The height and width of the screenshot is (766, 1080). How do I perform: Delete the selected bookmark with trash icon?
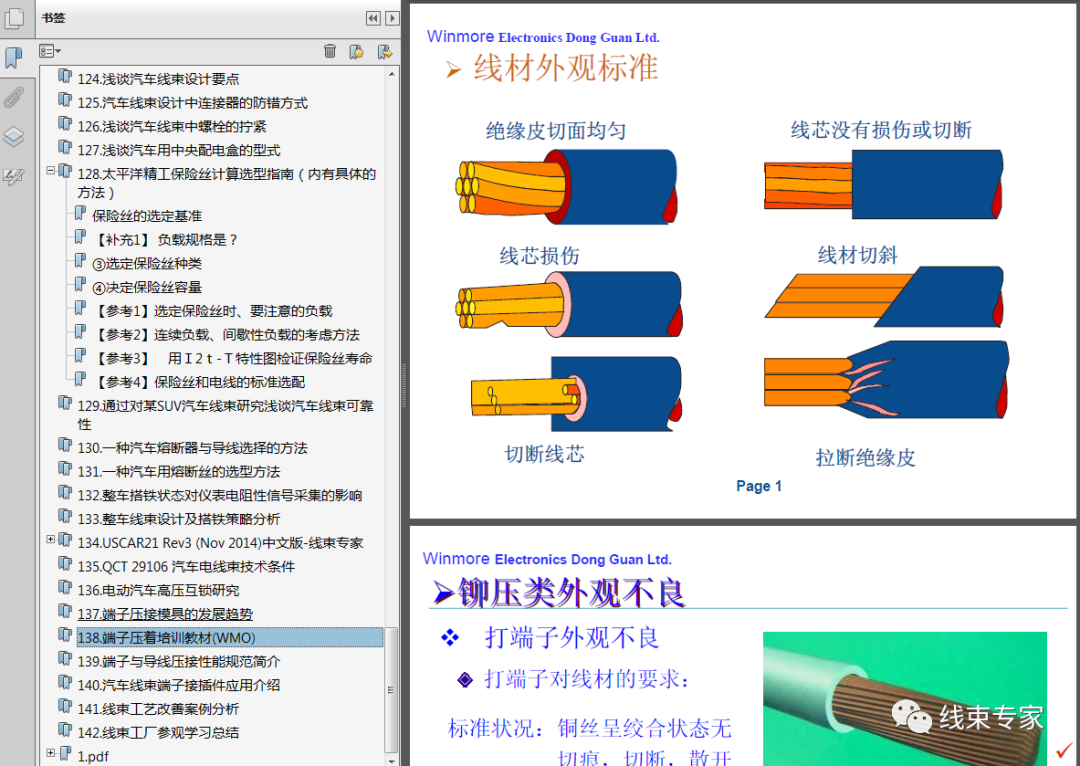click(330, 51)
